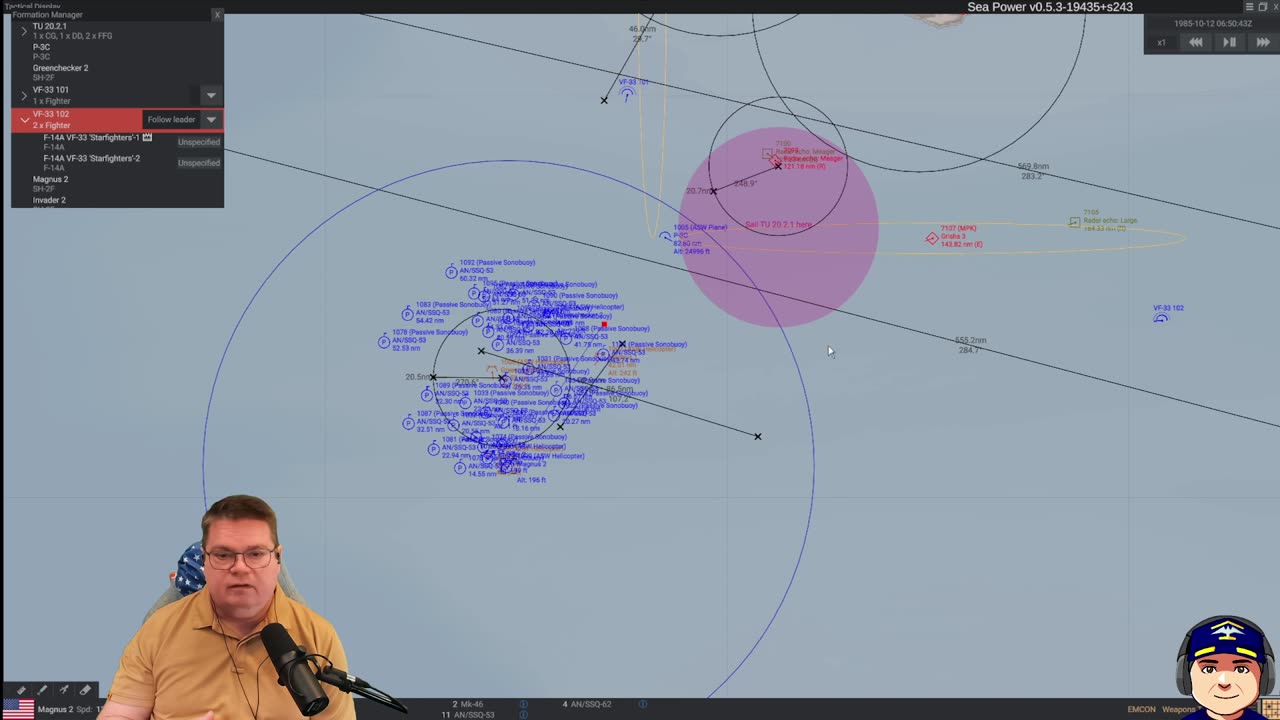Slow down time compression with rewind arrows
The height and width of the screenshot is (720, 1280).
click(x=1195, y=42)
